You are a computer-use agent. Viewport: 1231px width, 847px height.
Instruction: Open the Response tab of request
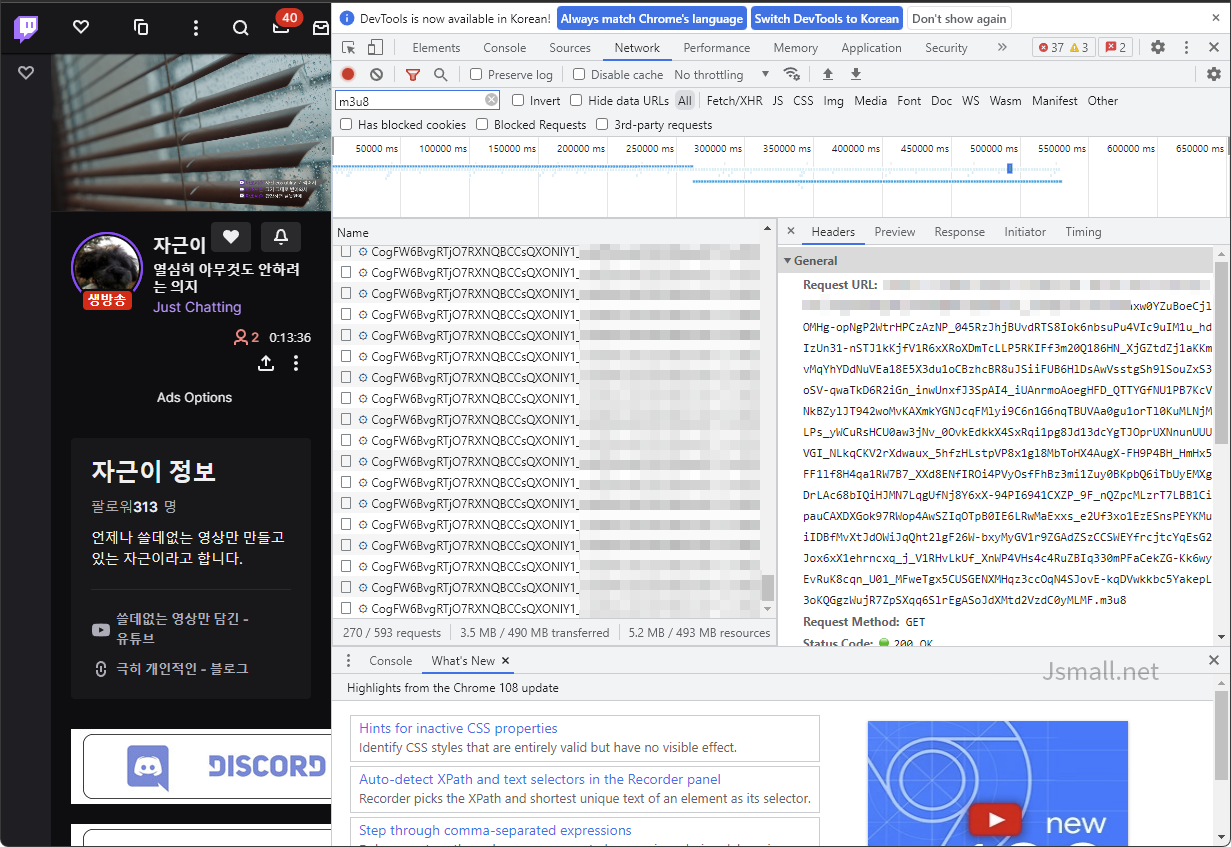coord(960,232)
